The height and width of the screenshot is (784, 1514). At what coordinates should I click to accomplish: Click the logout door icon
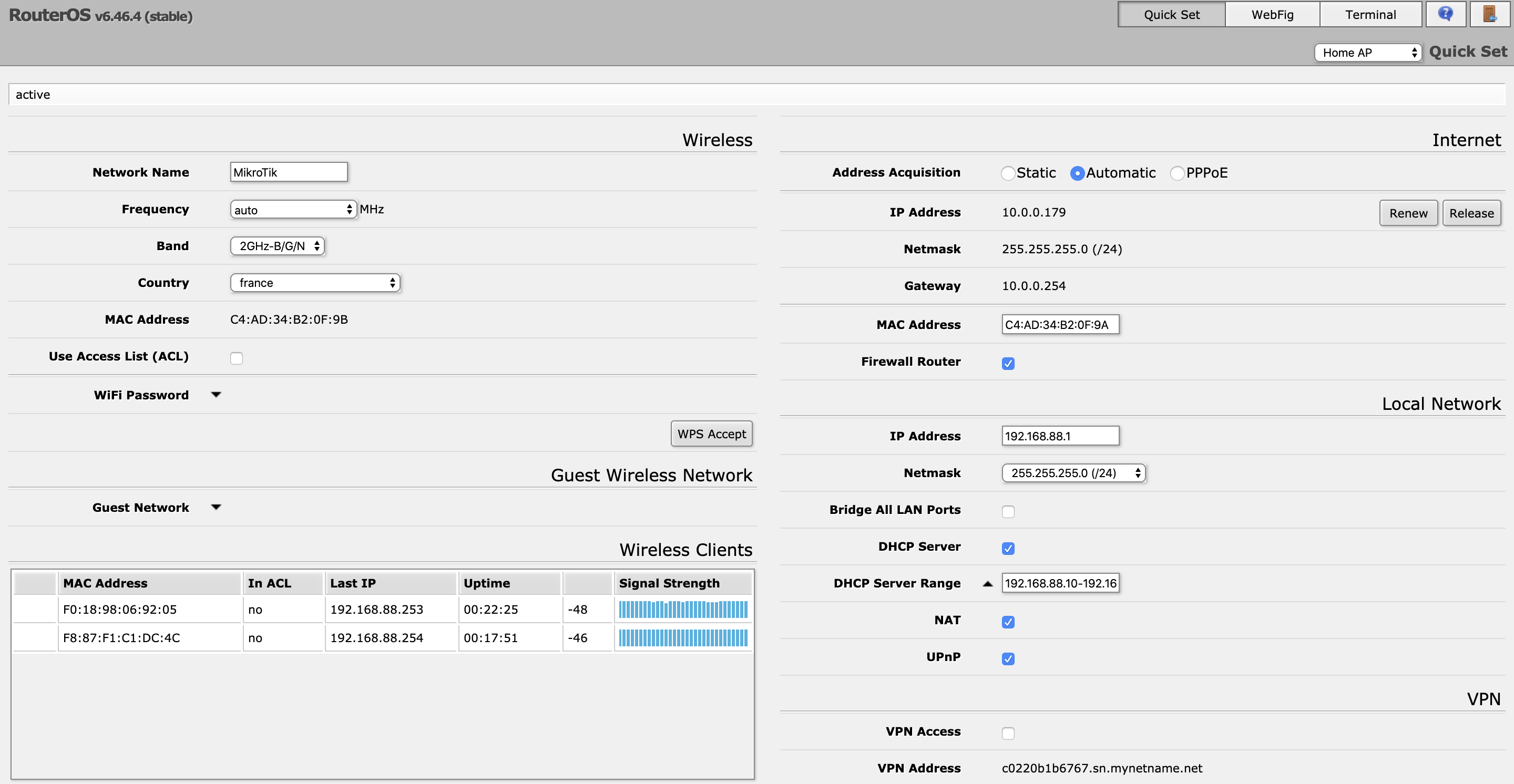(x=1489, y=14)
